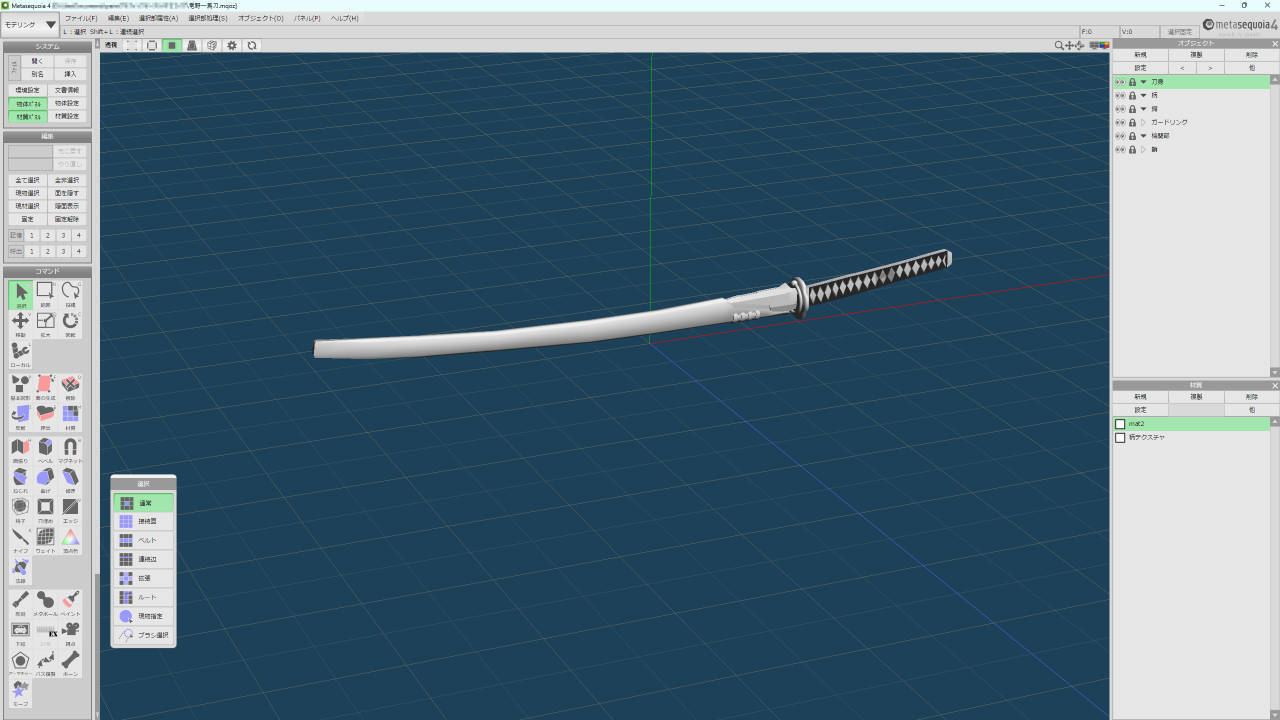This screenshot has width=1280, height=720.
Task: Click the 物体設定 button
Action: point(67,103)
